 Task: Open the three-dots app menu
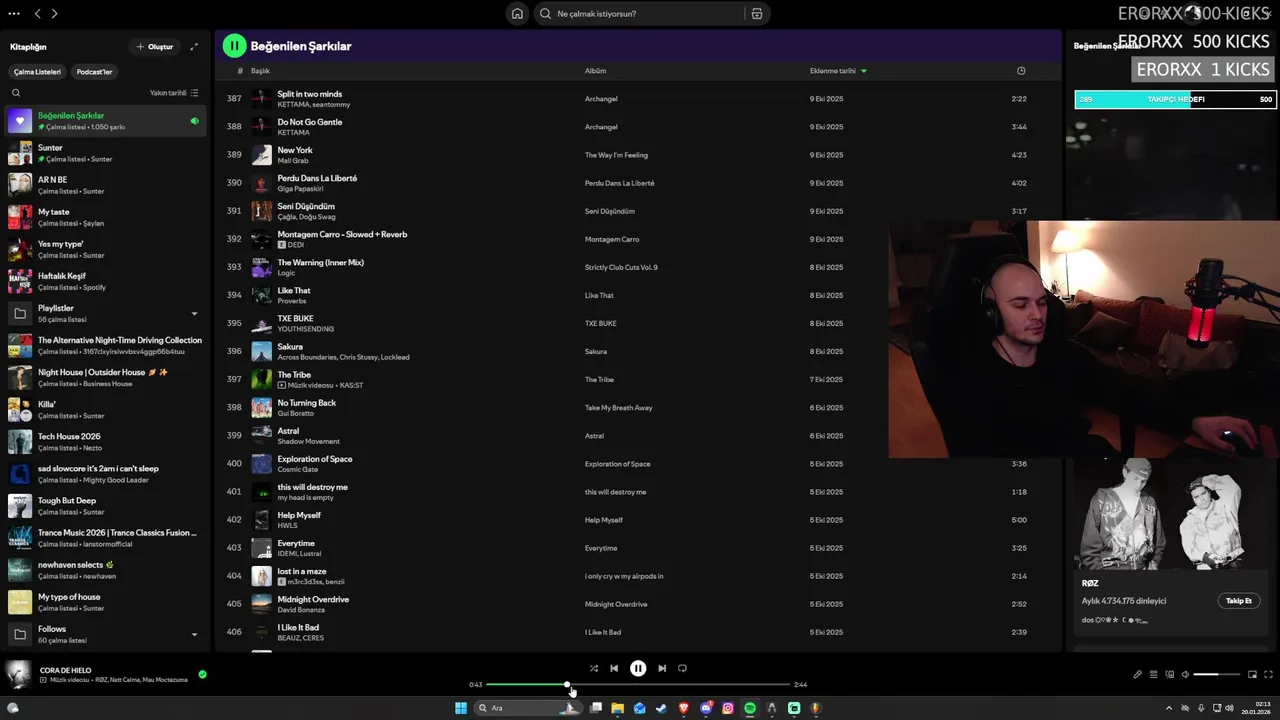pyautogui.click(x=14, y=14)
